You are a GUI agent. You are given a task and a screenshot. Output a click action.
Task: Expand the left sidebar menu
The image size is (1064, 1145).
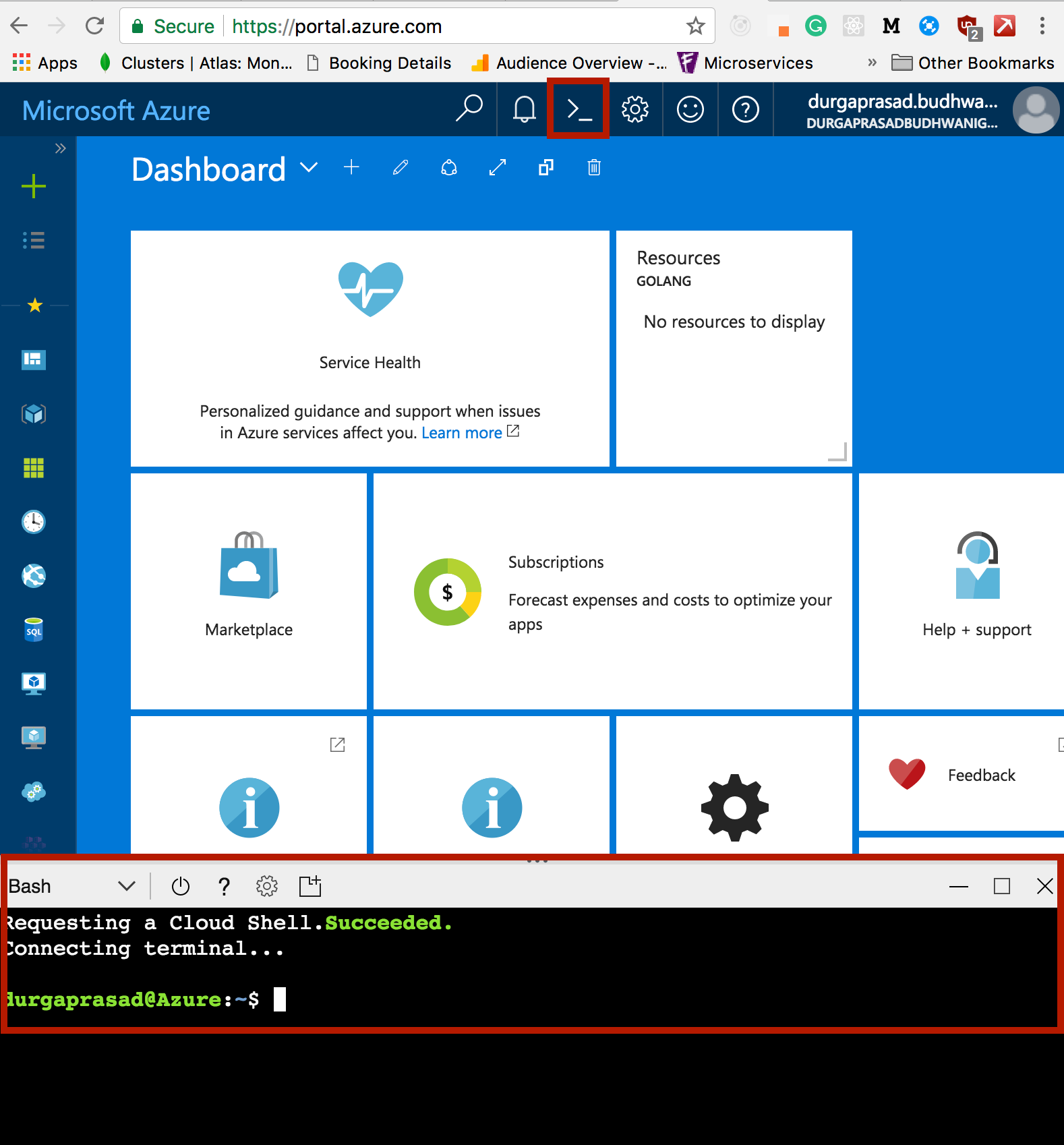coord(61,148)
